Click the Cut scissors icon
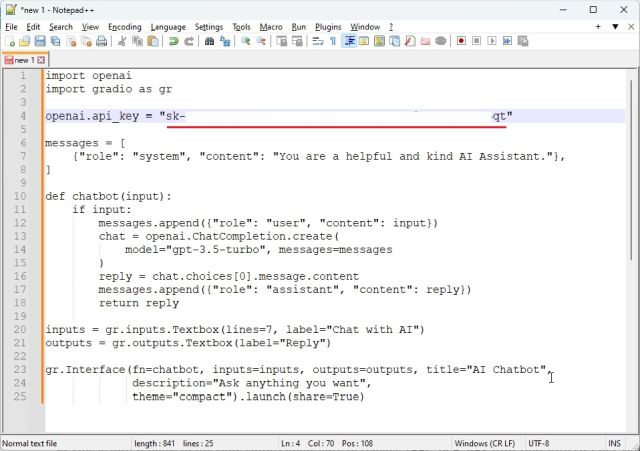The image size is (640, 451). 121,41
